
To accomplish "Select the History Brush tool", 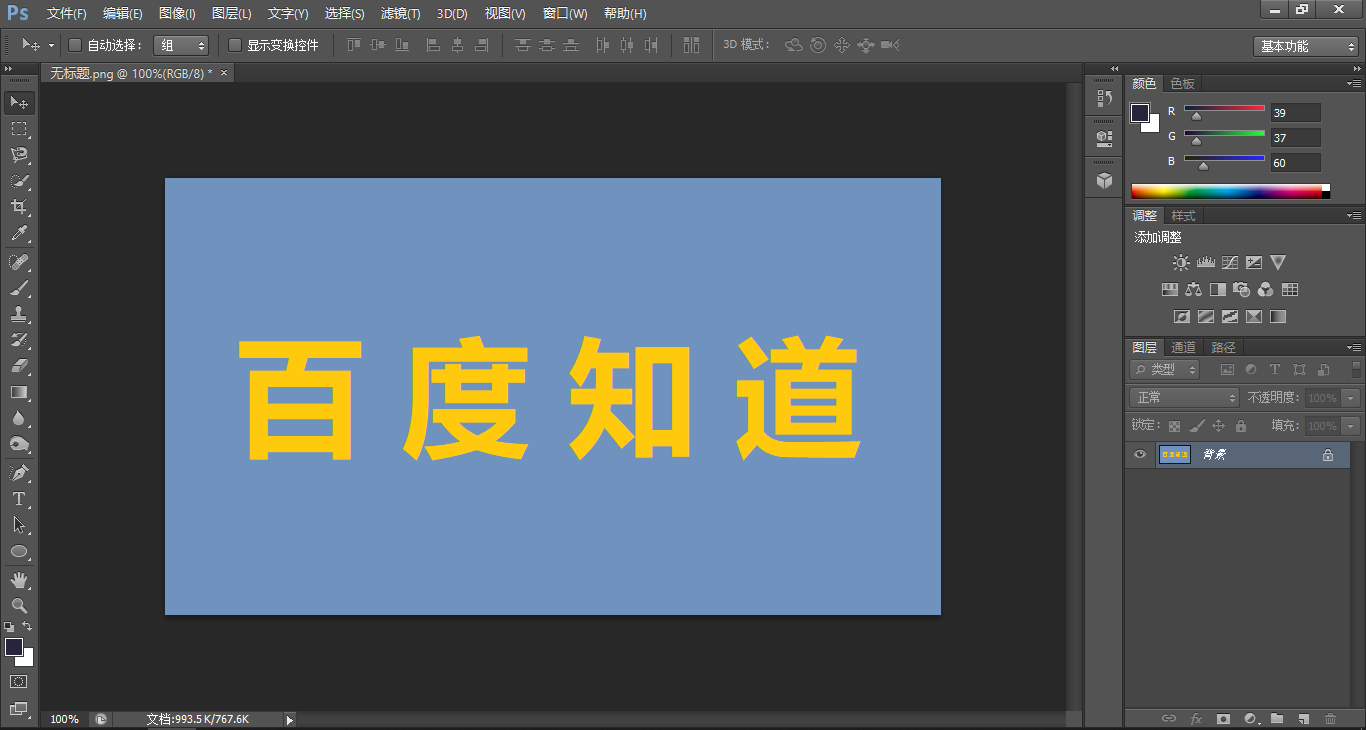I will click(19, 340).
